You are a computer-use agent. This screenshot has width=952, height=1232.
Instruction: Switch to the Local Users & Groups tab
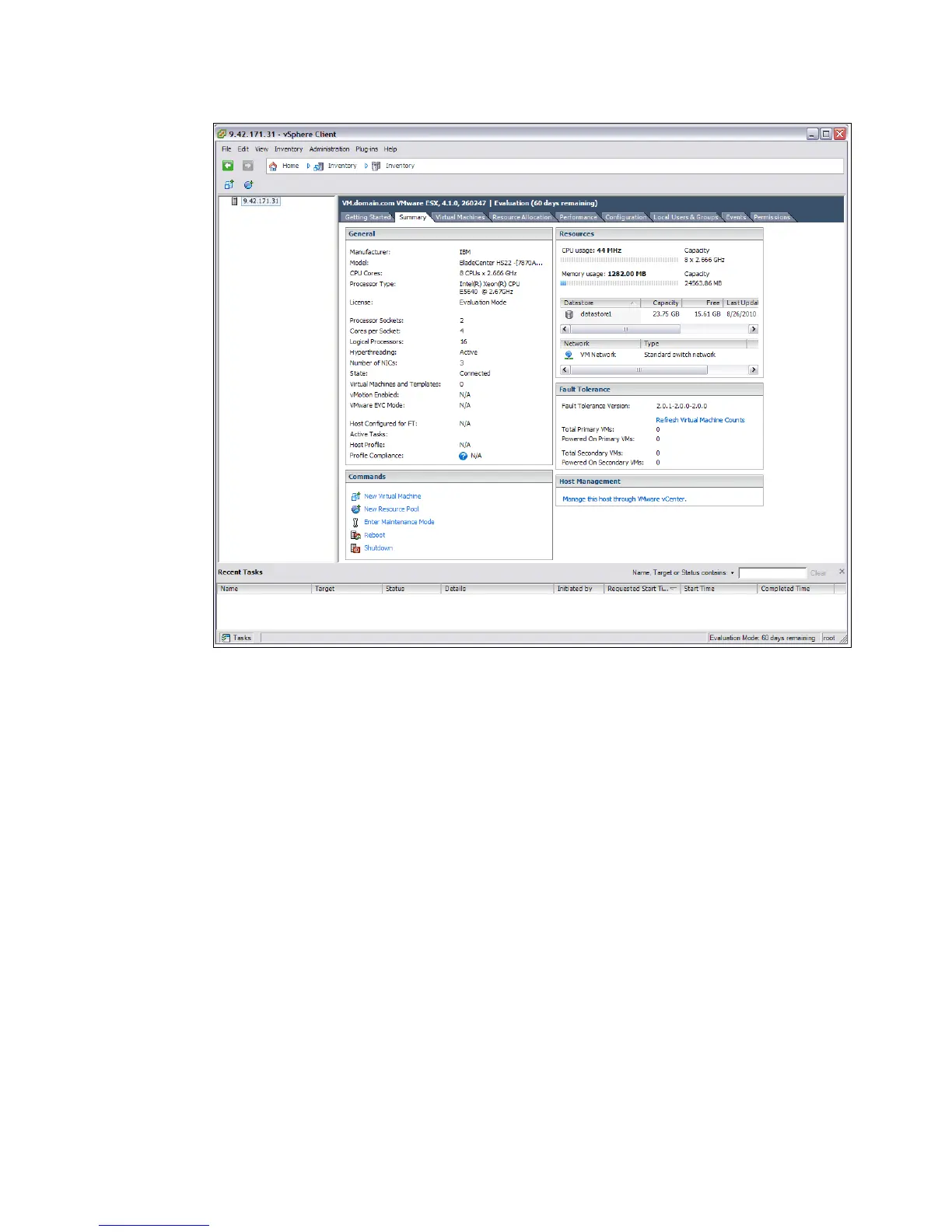coord(685,217)
